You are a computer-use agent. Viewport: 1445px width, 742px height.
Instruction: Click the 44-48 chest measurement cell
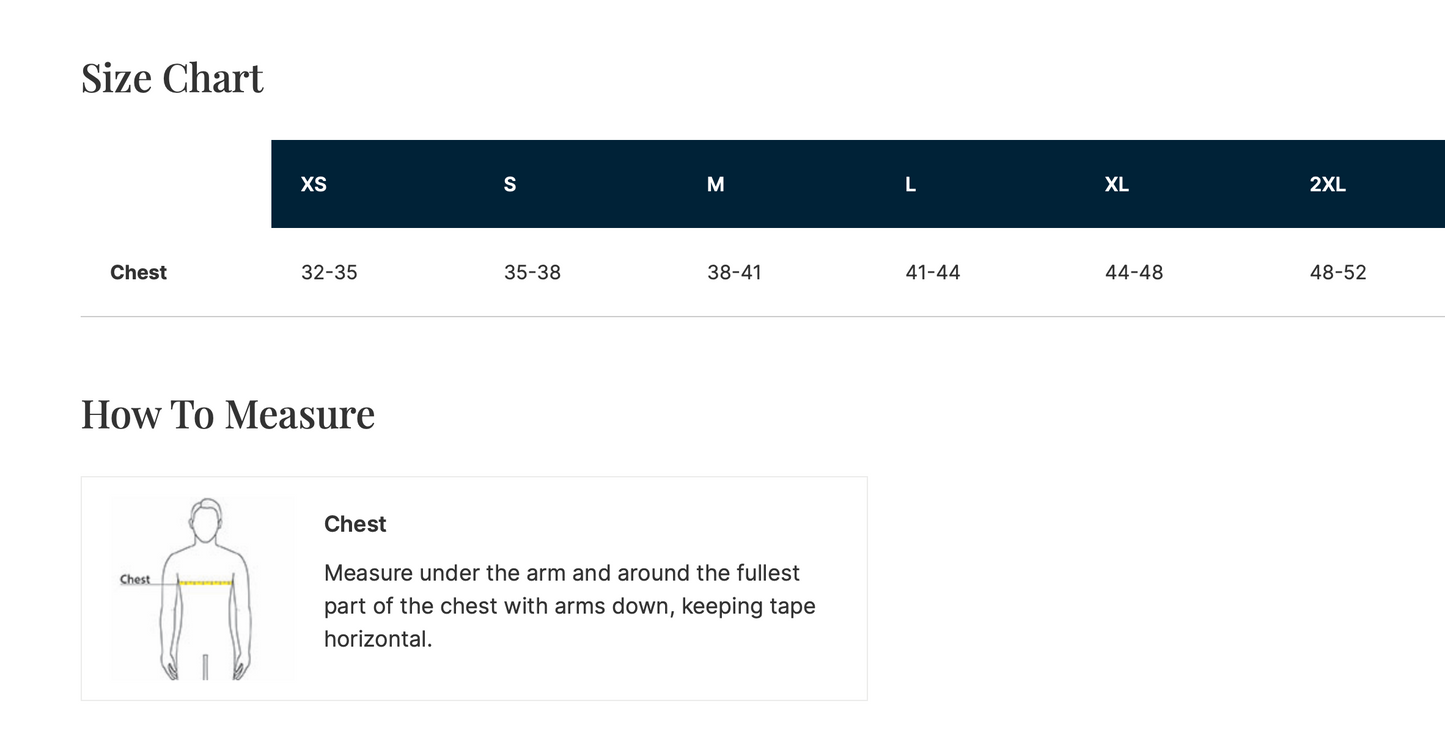(x=1134, y=273)
